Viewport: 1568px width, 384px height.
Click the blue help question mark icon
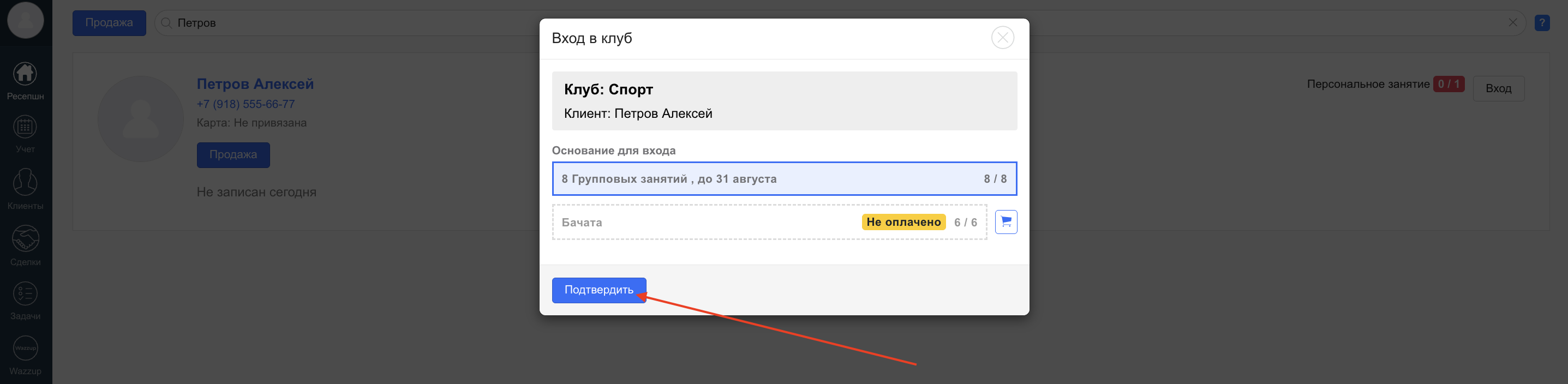point(1542,23)
